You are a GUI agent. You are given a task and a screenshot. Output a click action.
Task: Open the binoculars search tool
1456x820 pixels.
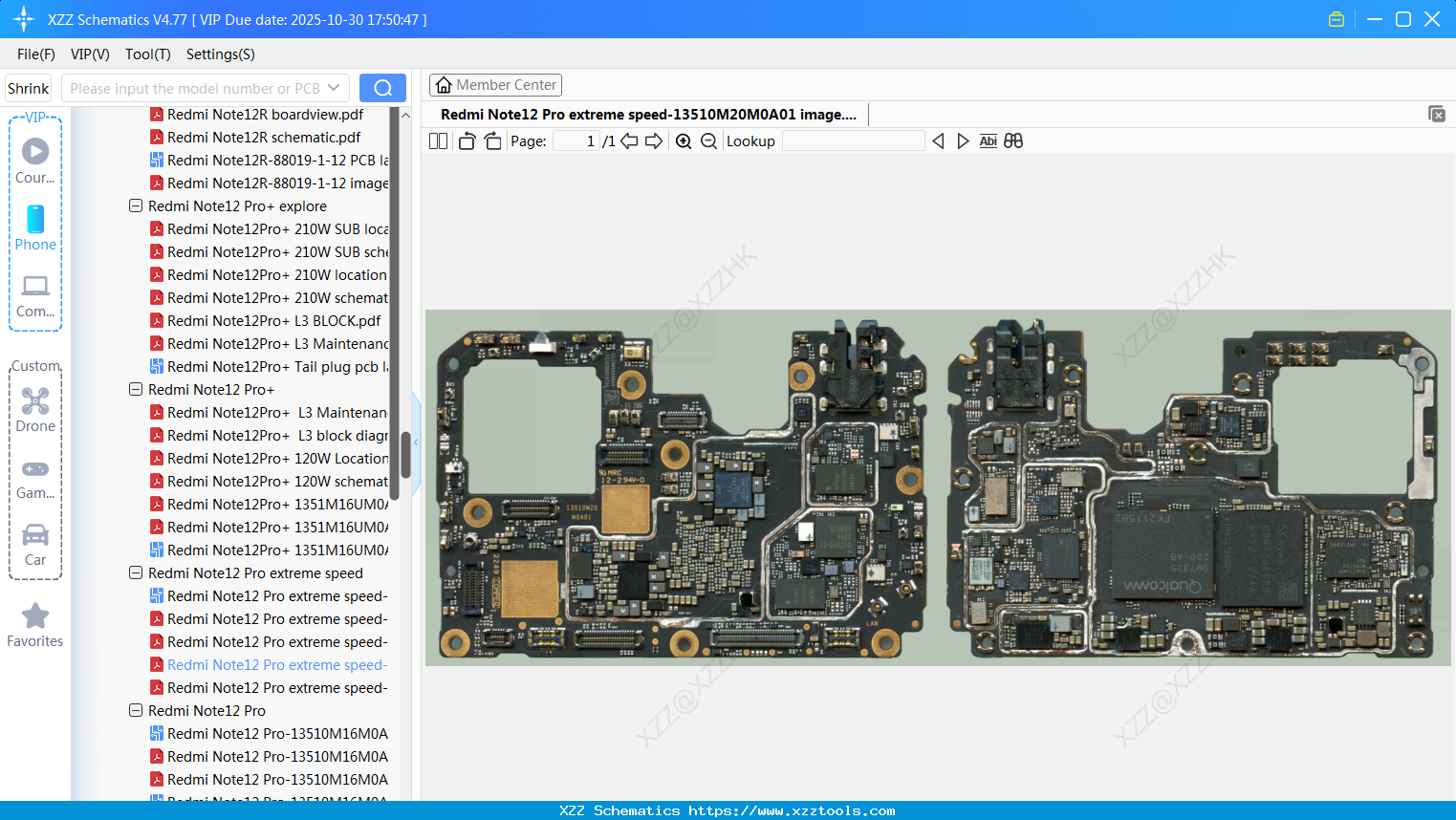click(x=1012, y=140)
